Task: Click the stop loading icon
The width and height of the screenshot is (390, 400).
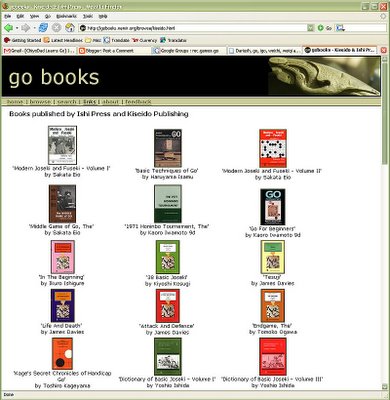Action: point(57,28)
